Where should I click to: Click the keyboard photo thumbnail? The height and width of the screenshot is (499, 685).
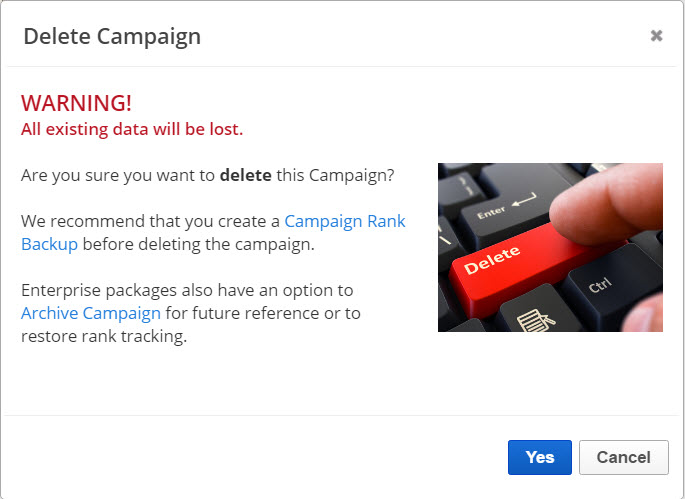coord(550,247)
